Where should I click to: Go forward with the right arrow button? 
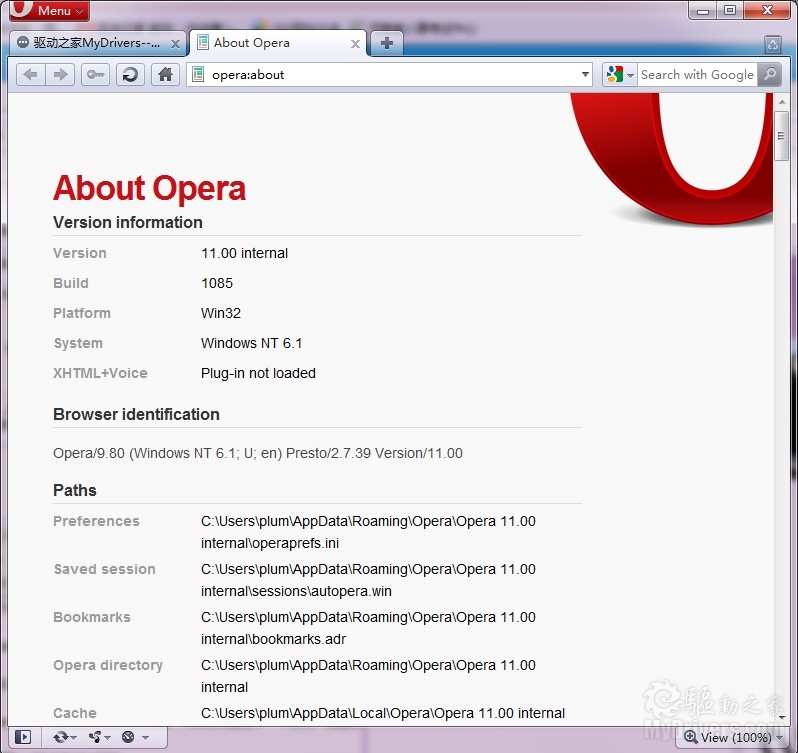(60, 74)
